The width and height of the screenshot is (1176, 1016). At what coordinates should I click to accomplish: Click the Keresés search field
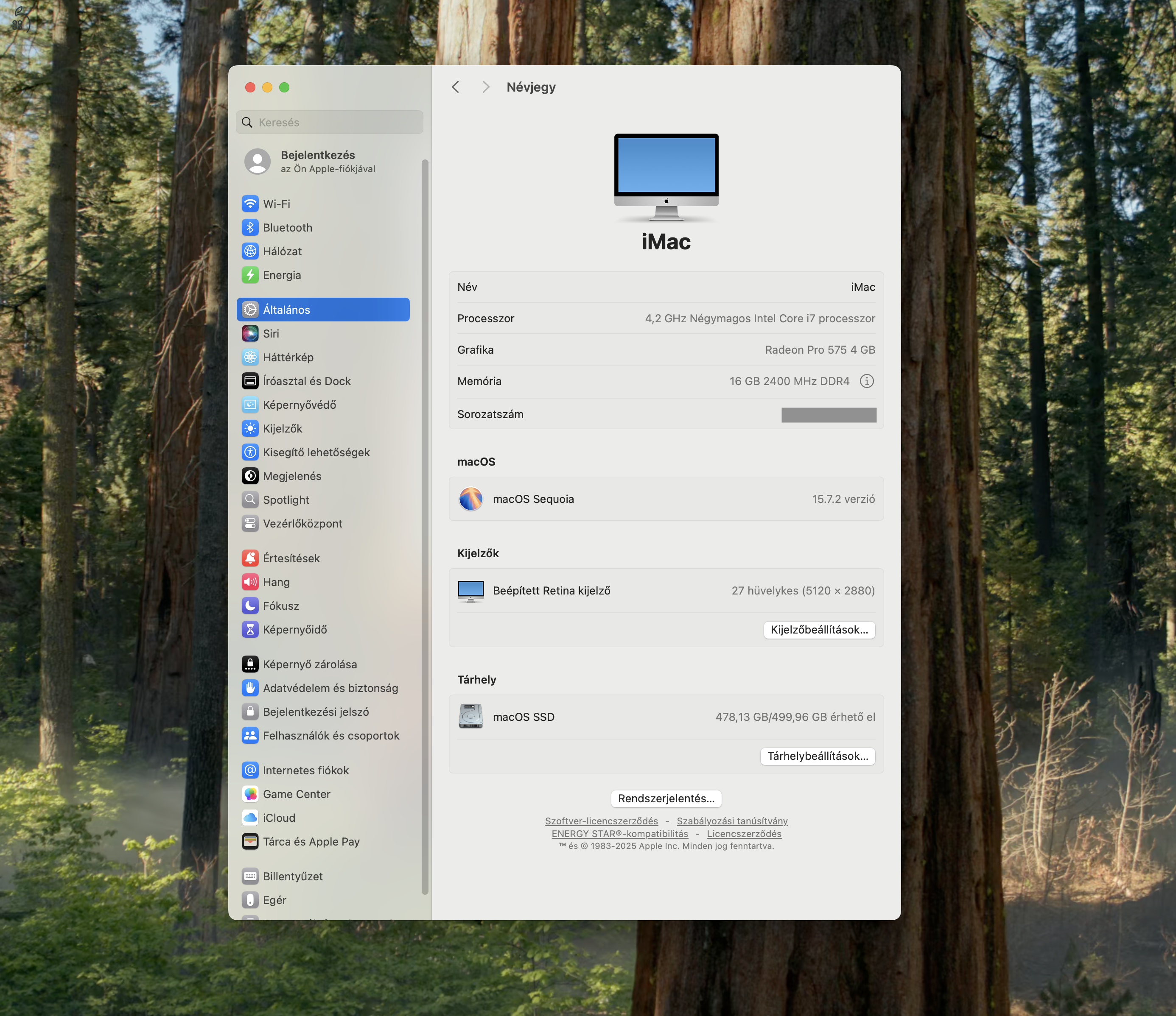click(329, 123)
